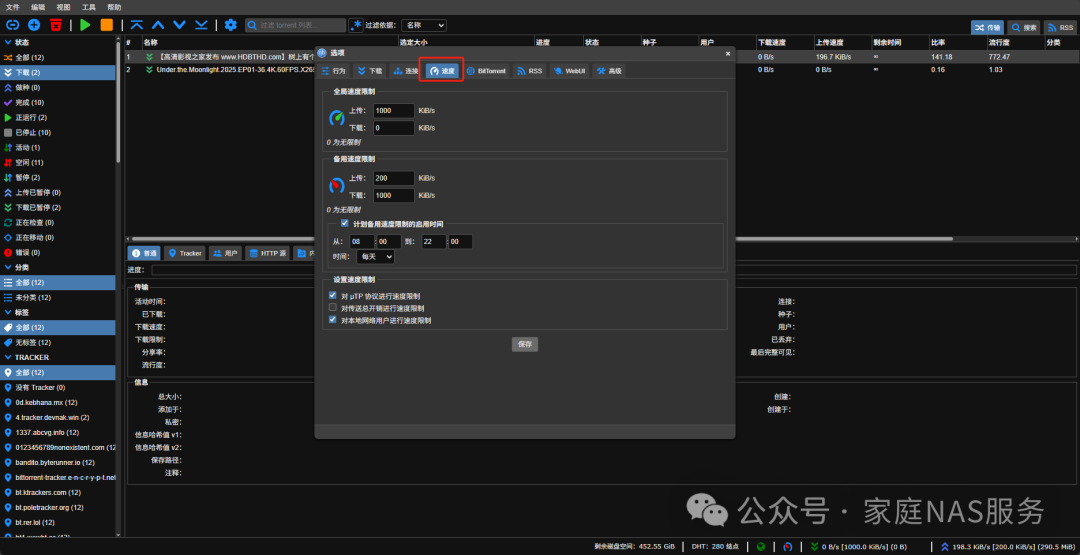The width and height of the screenshot is (1080, 555).
Task: Enable 对传送总开销进行速度限制 checkbox
Action: point(333,308)
